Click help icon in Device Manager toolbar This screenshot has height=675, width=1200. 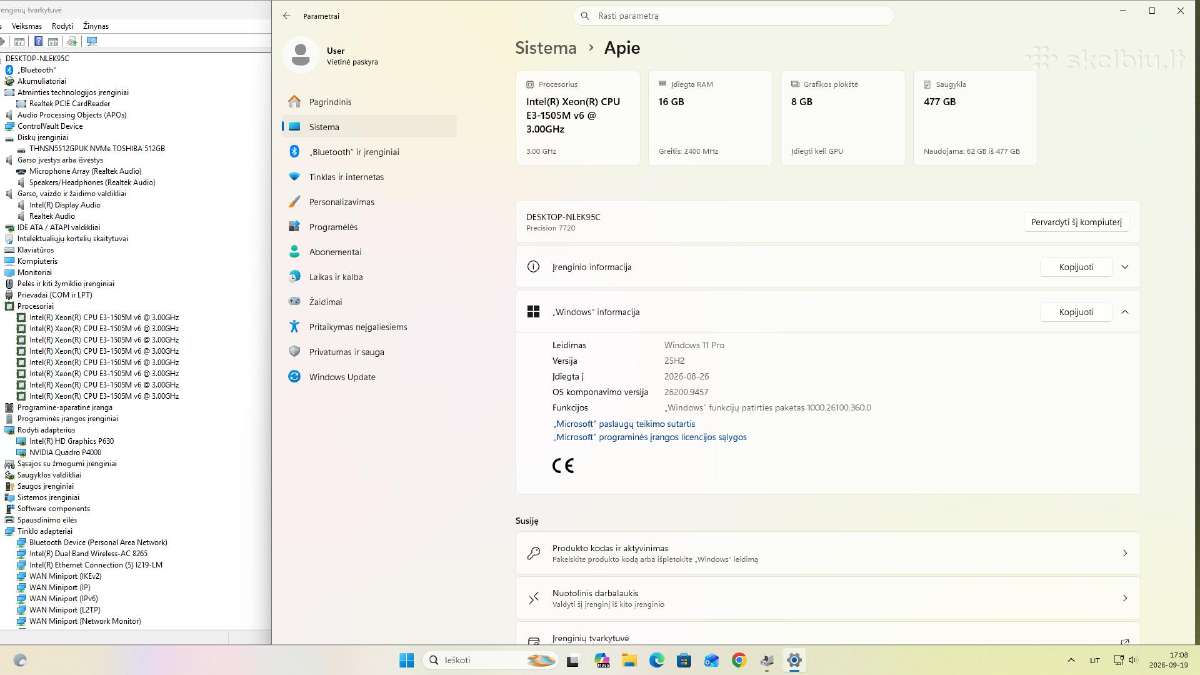pos(38,41)
